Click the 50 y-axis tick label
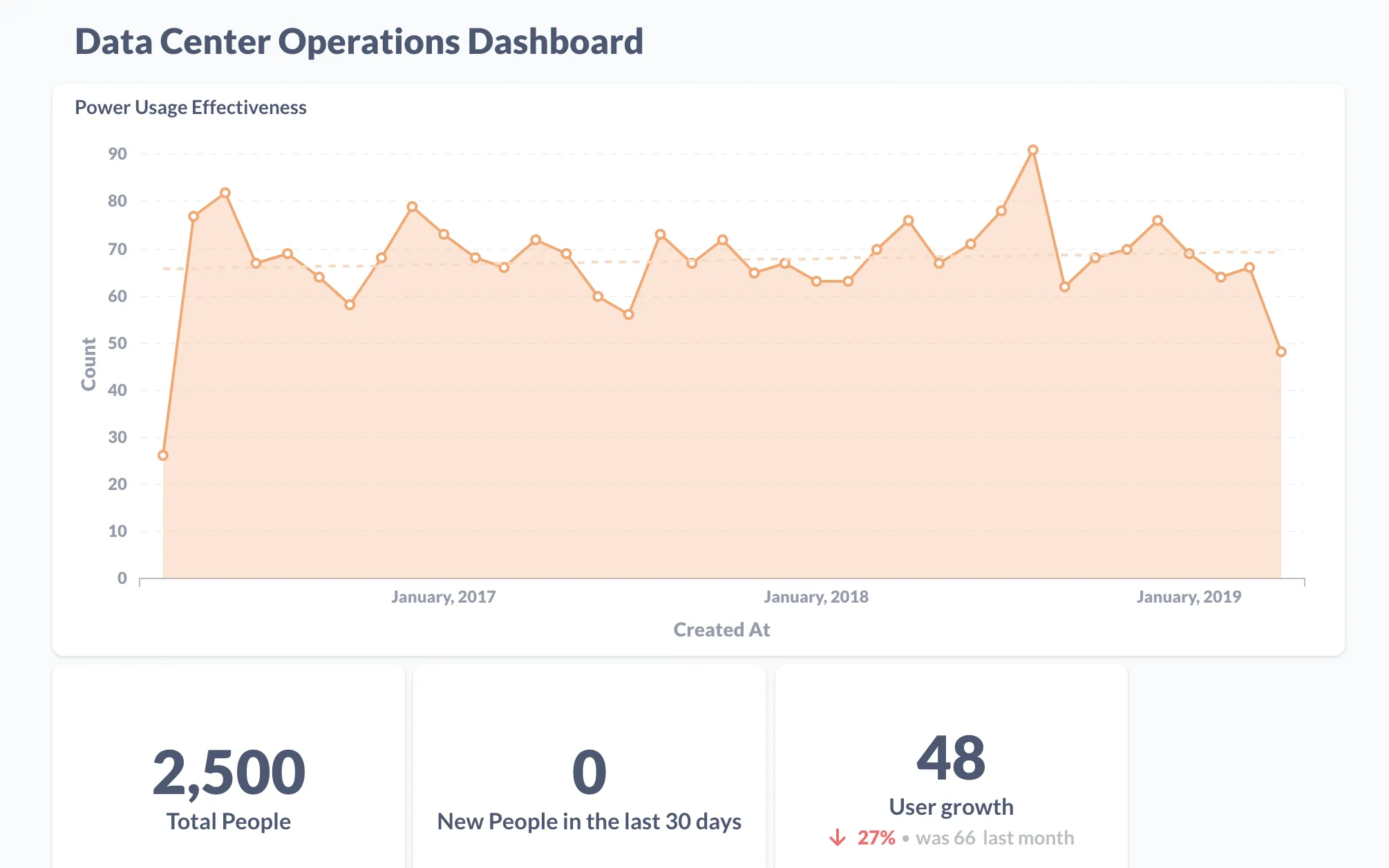The width and height of the screenshot is (1389, 868). pyautogui.click(x=117, y=343)
